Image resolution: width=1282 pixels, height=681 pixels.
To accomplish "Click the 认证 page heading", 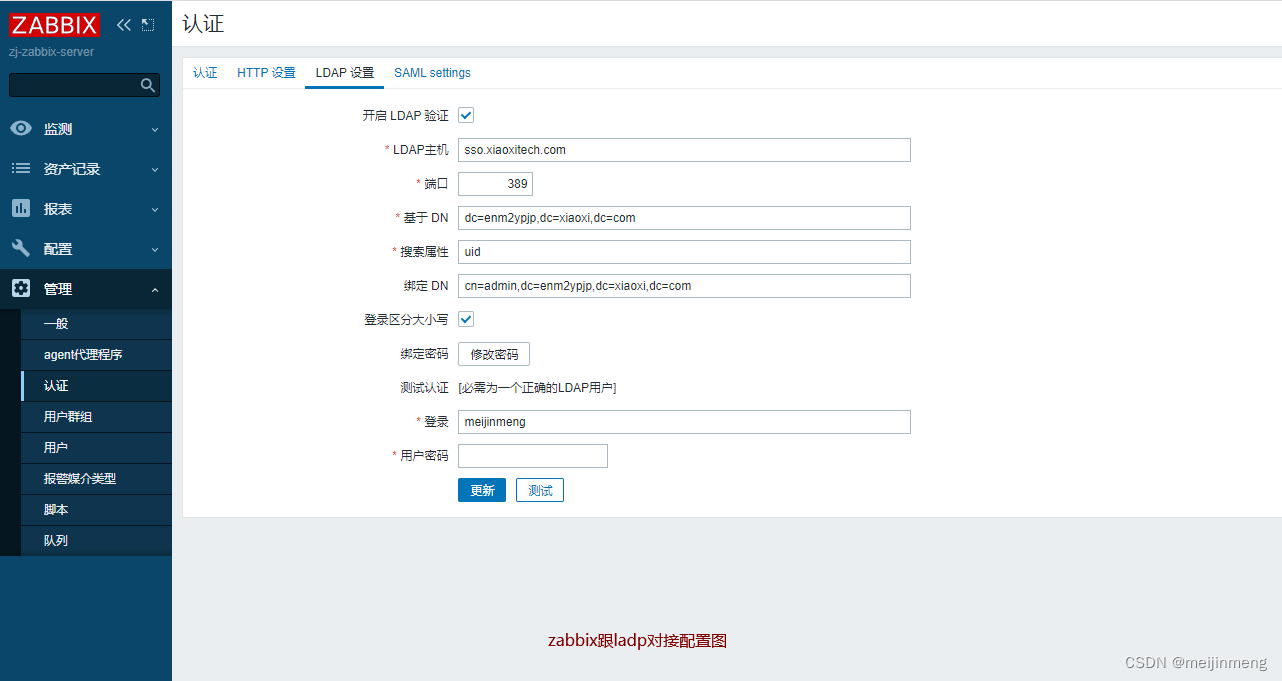I will pos(203,24).
